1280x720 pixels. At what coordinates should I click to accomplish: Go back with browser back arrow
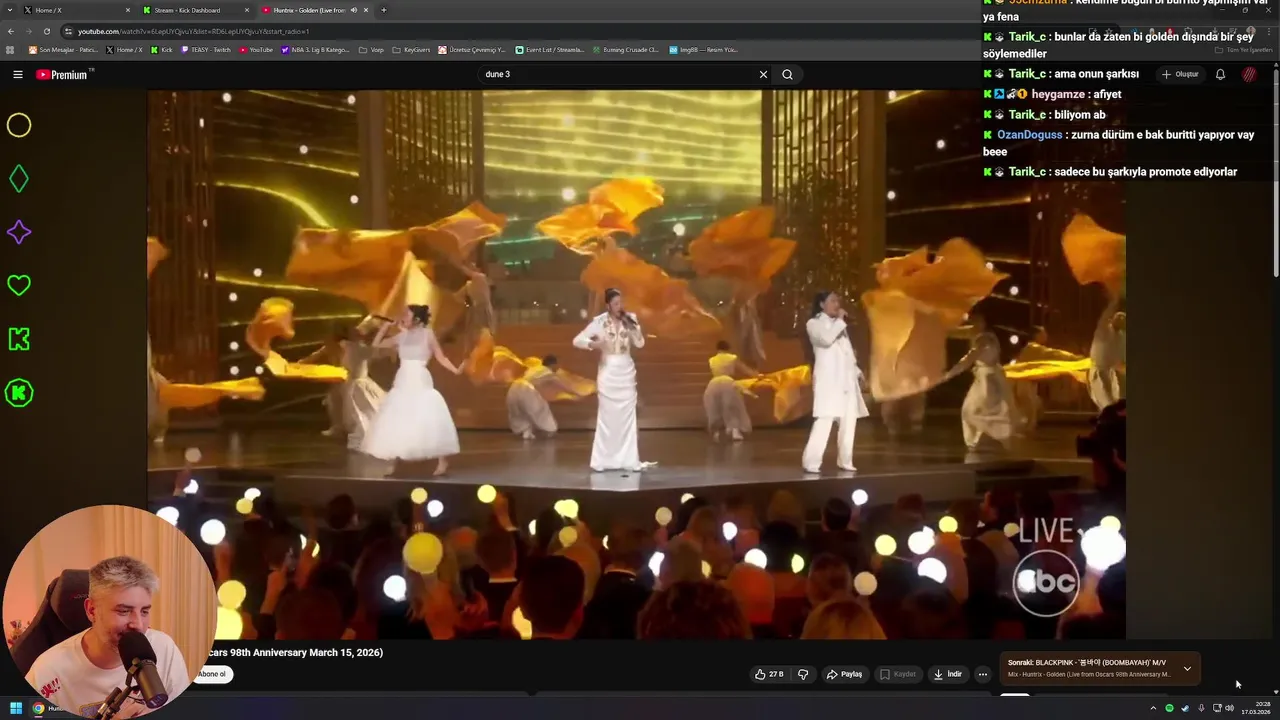(11, 31)
